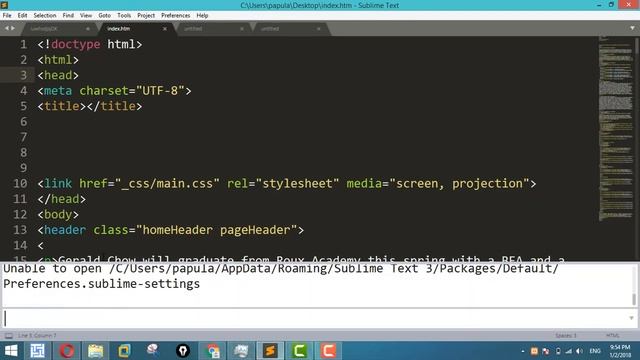The height and width of the screenshot is (360, 640).
Task: Toggle the console panel switcher icon
Action: [x=9, y=336]
